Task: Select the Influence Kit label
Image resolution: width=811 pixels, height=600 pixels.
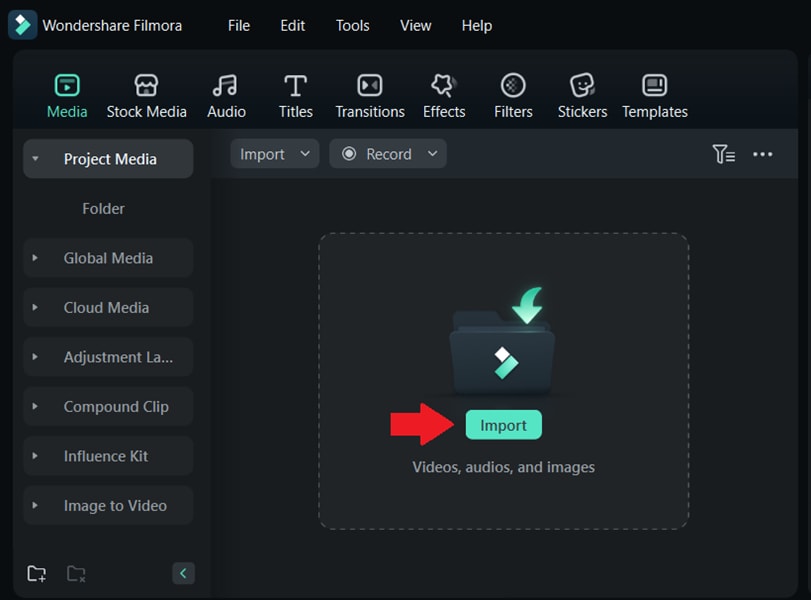Action: [106, 456]
